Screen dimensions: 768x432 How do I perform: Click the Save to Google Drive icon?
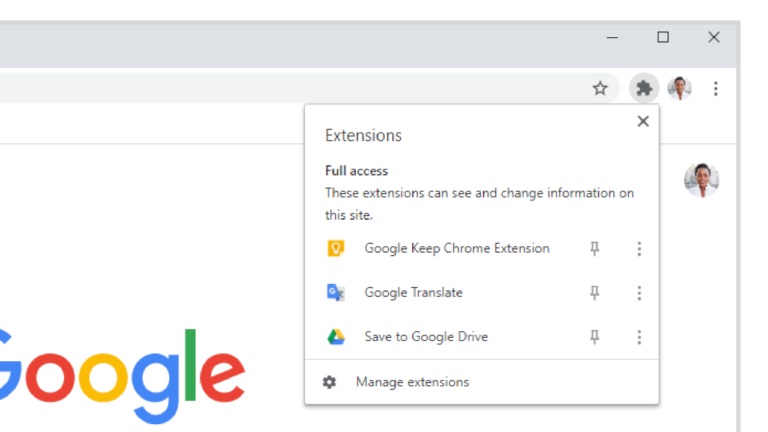336,336
